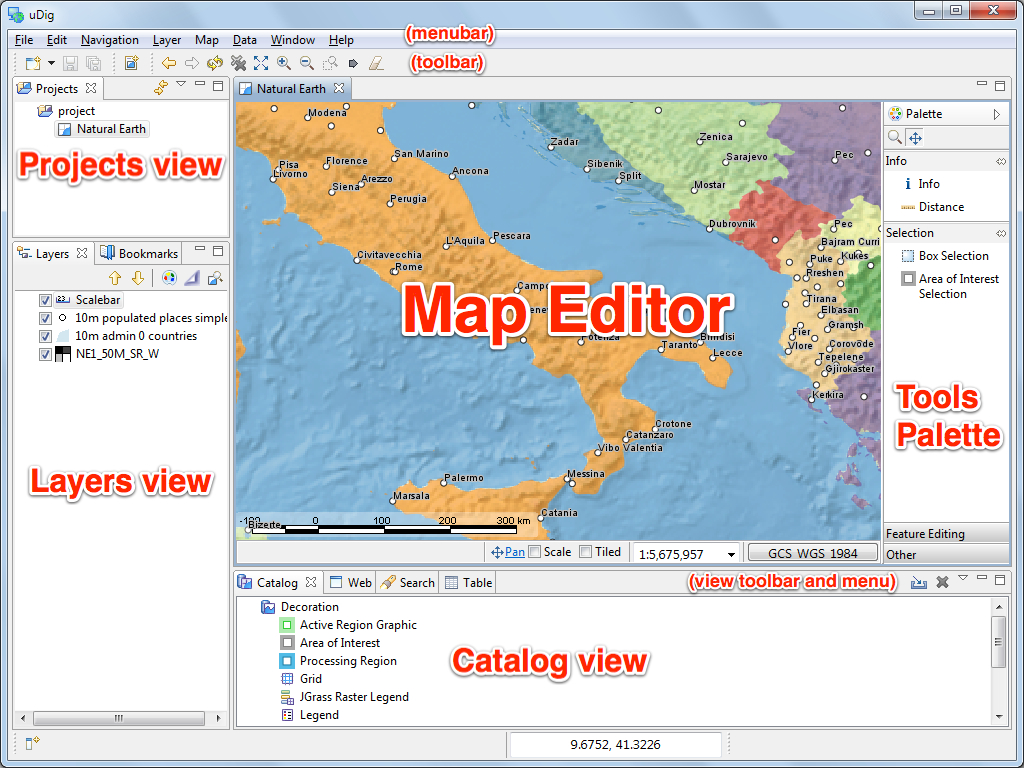Toggle NE1_50M_SR_W layer checkbox
Viewport: 1024px width, 768px height.
[x=45, y=355]
